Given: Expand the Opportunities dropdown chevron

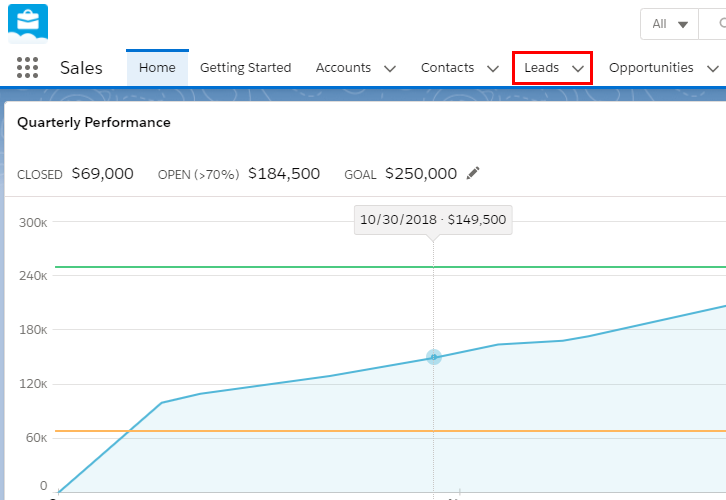Looking at the screenshot, I should coord(713,69).
